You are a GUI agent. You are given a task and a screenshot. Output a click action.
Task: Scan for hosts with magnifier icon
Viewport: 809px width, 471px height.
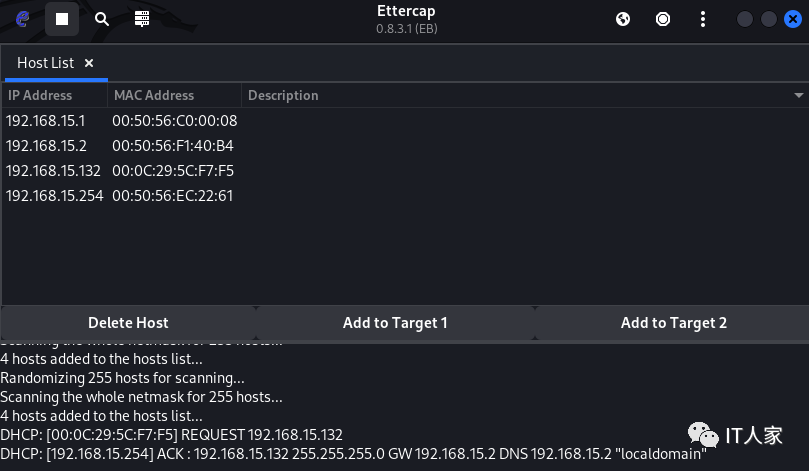click(101, 19)
